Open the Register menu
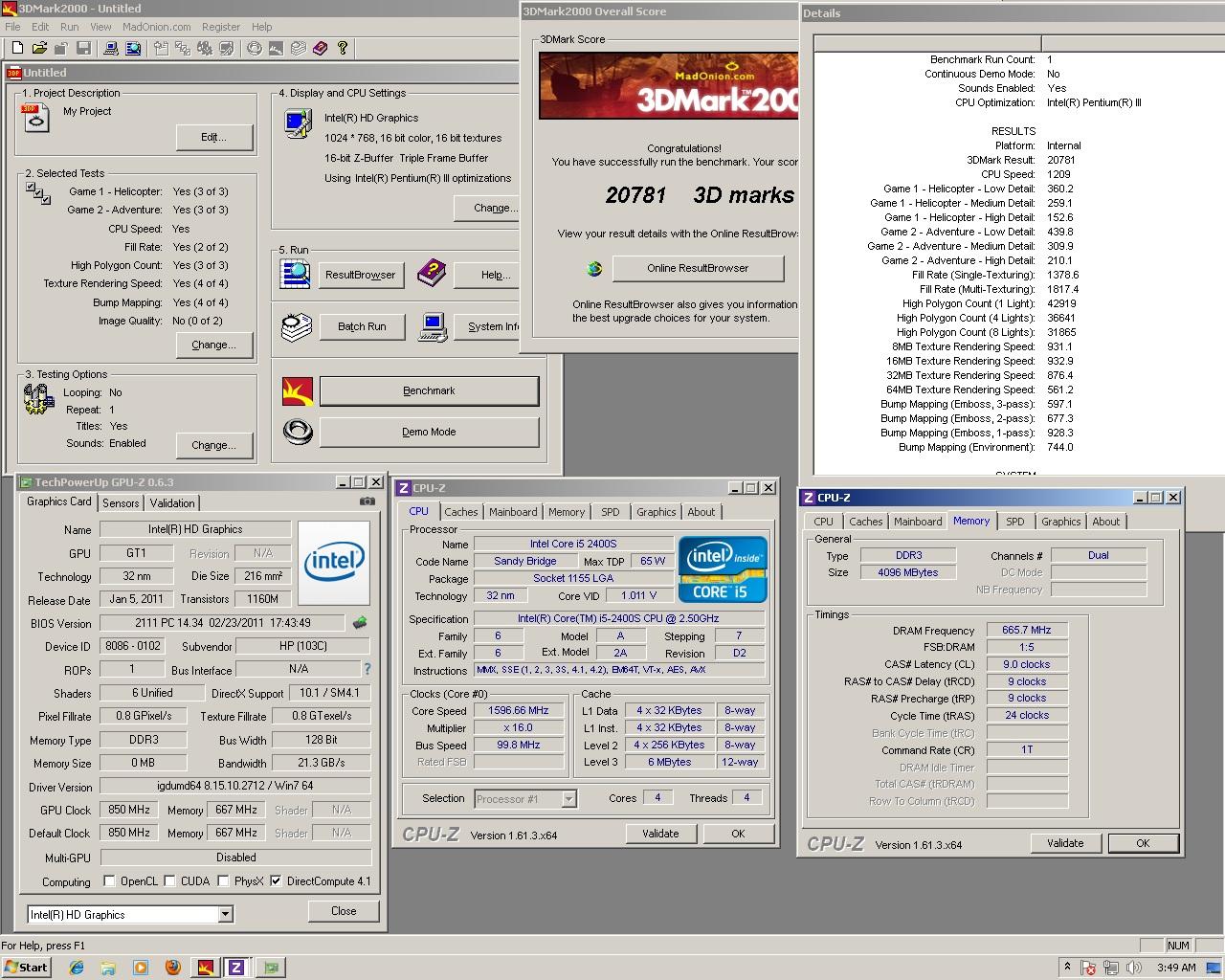1225x980 pixels. click(221, 27)
